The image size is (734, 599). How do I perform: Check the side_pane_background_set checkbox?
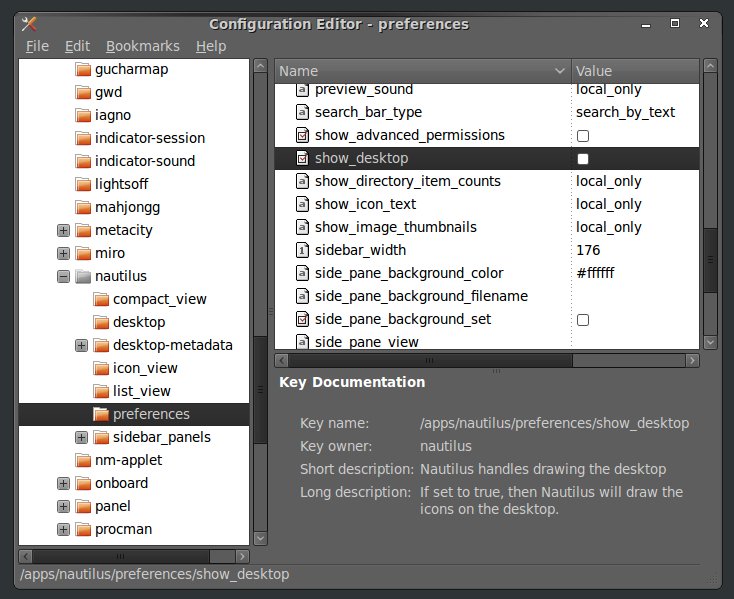point(583,320)
